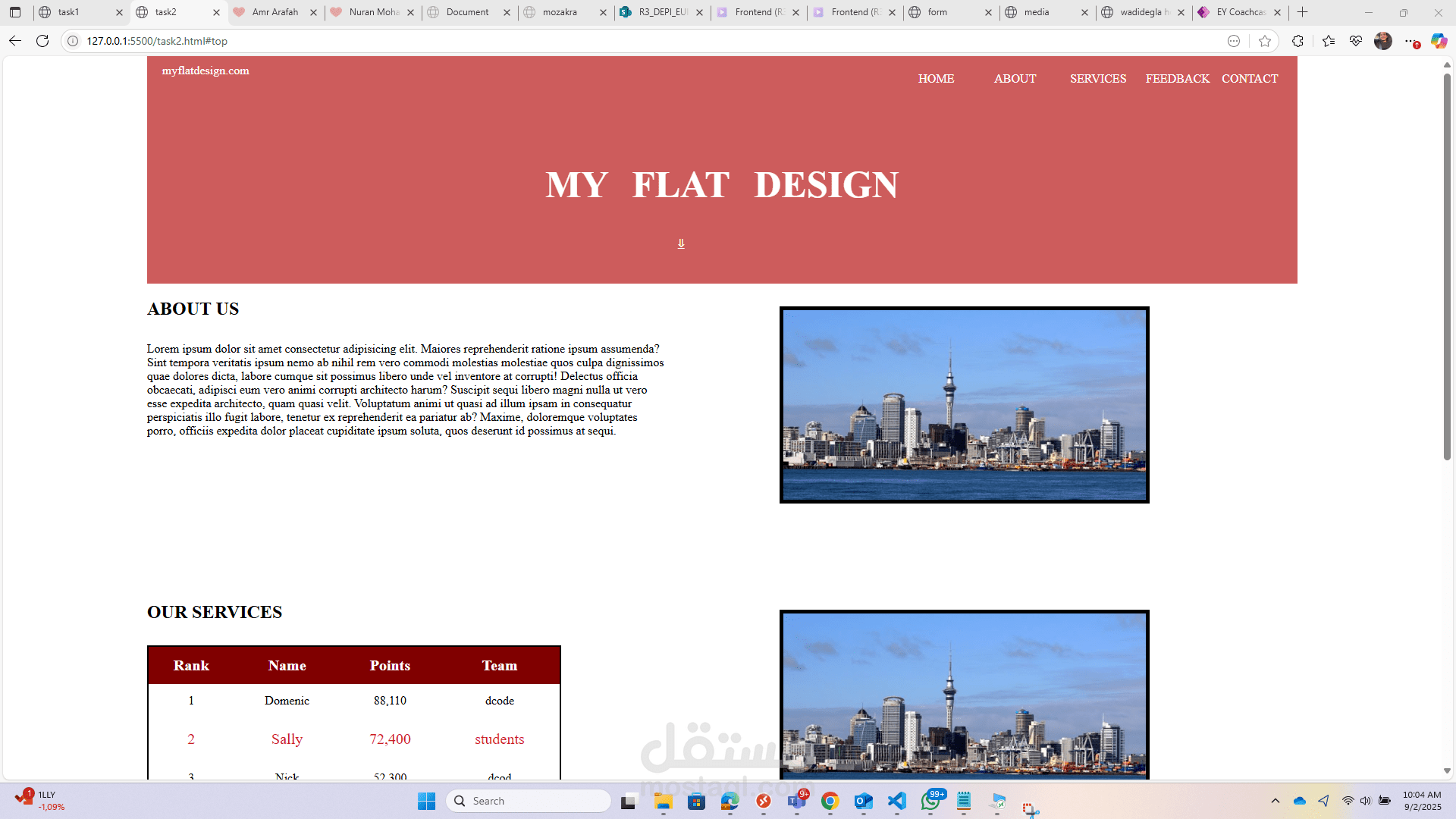The height and width of the screenshot is (819, 1456).
Task: Switch to the Document tab
Action: coord(467,12)
